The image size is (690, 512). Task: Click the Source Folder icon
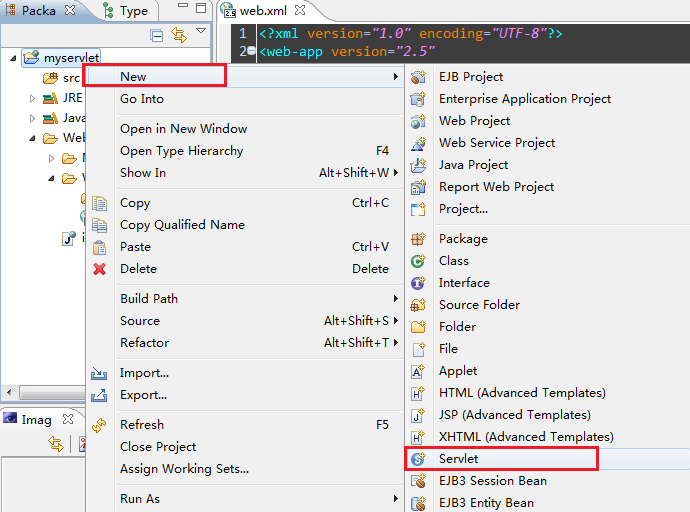(x=418, y=305)
